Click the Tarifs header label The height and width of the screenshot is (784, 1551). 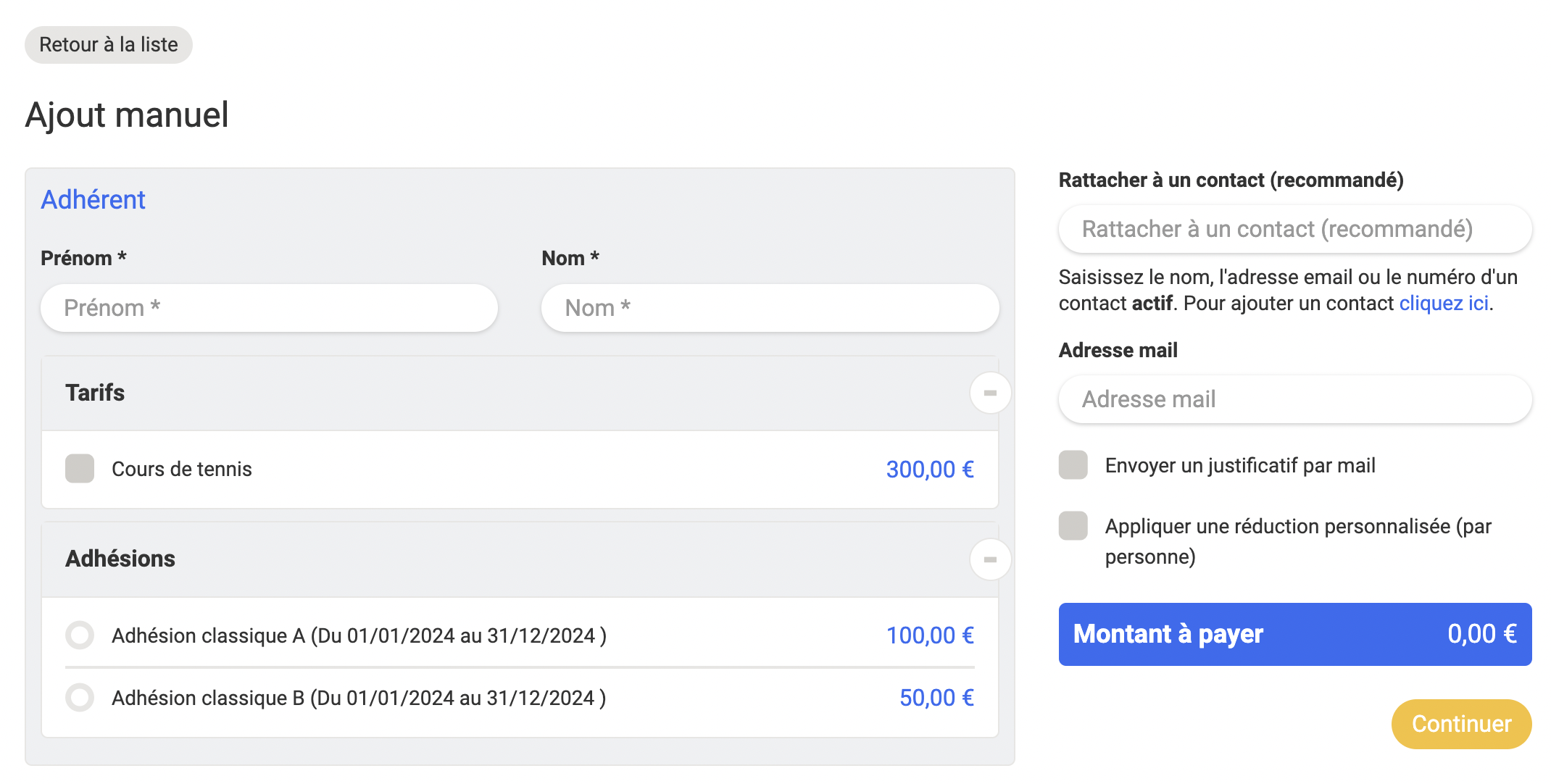coord(95,393)
